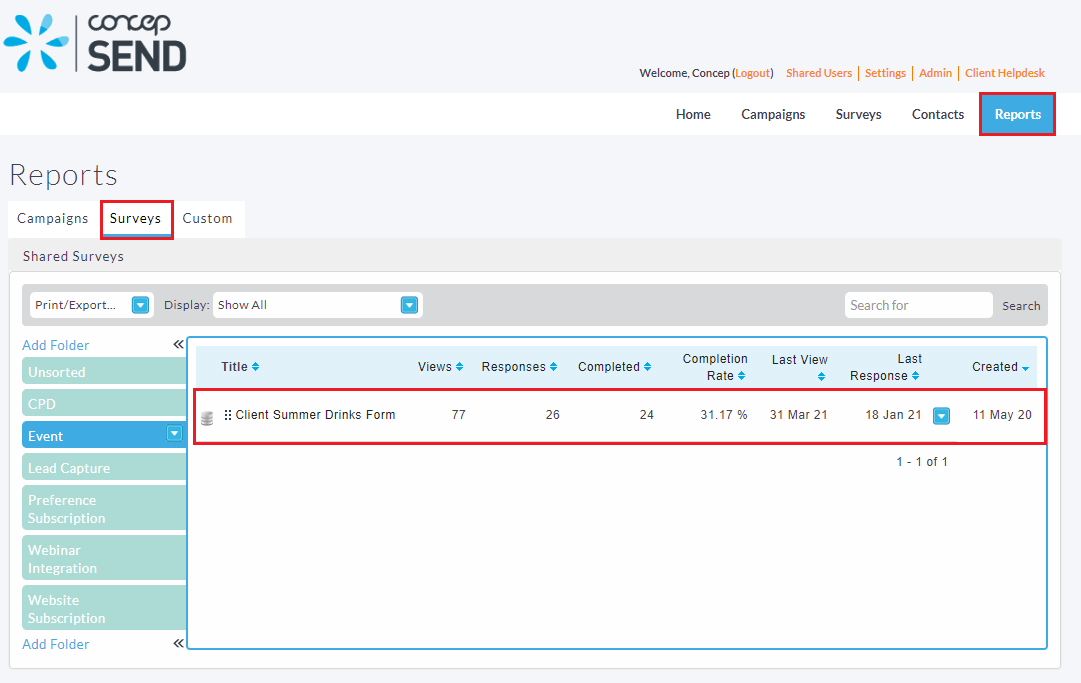Select the Unsorted folder

[104, 371]
